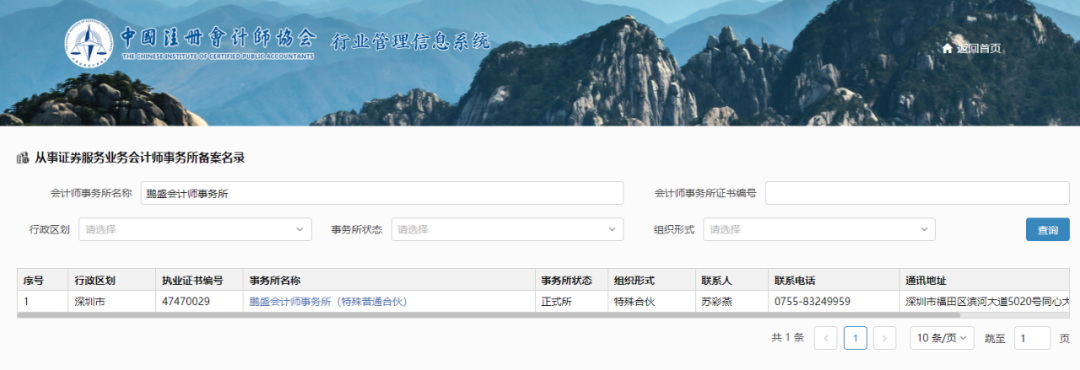Image resolution: width=1080 pixels, height=370 pixels.
Task: Click the 行业管理信息系统 title text
Action: pyautogui.click(x=411, y=41)
